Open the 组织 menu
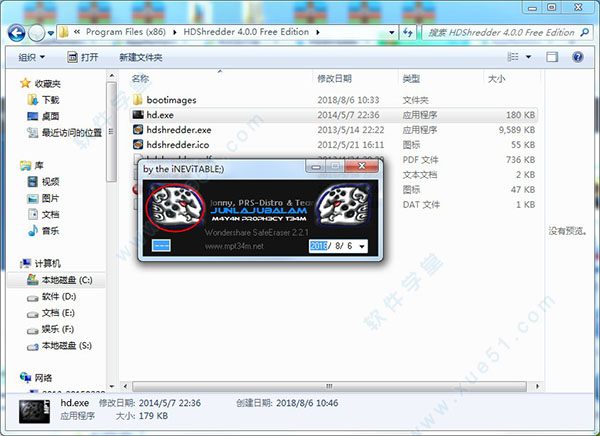The image size is (600, 436). click(31, 57)
